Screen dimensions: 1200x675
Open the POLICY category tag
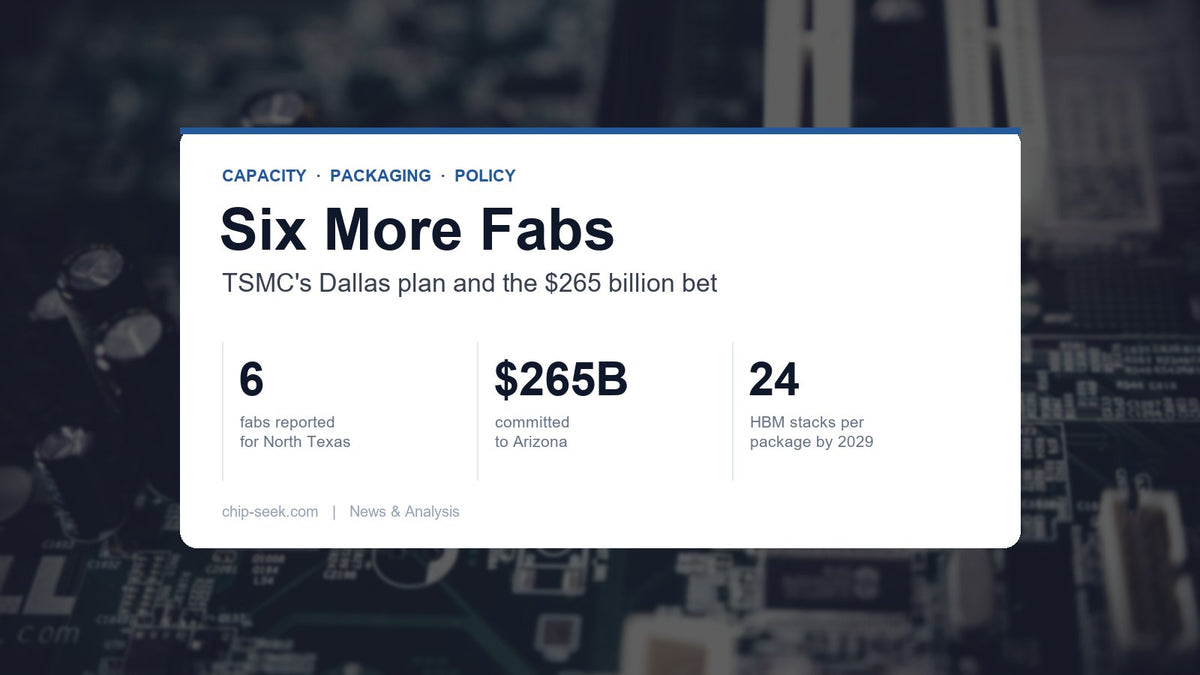(485, 176)
